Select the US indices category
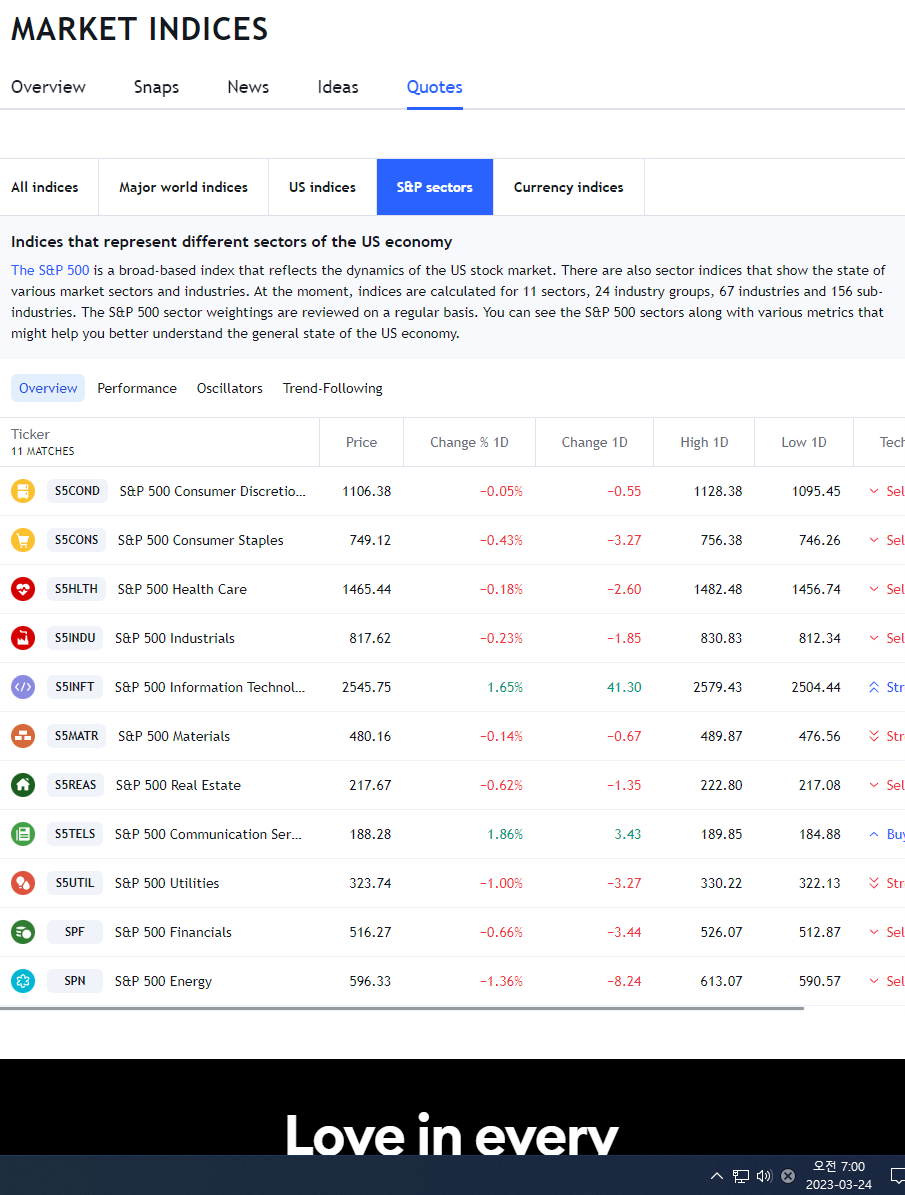 point(323,187)
